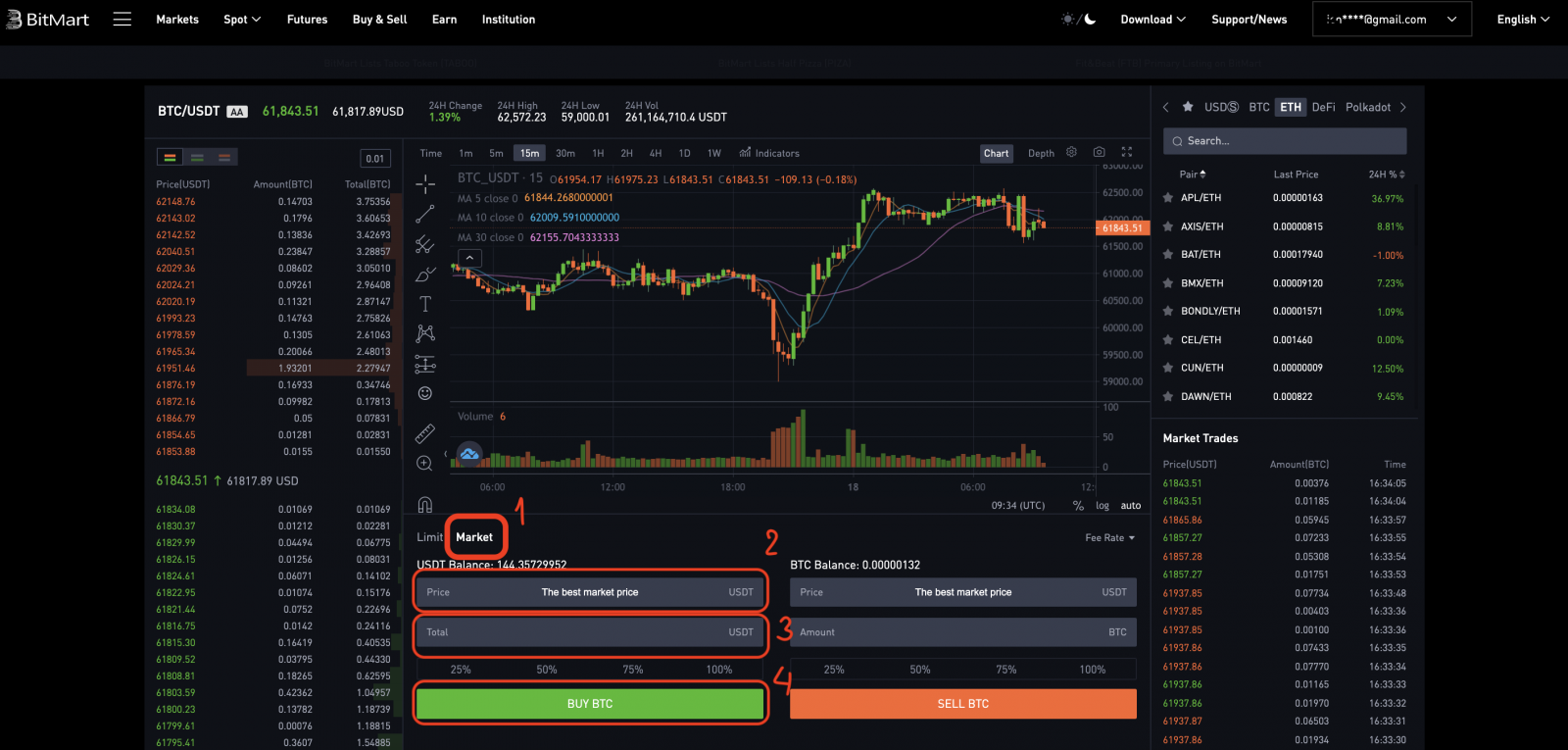
Task: Focus the buy Total USDT input field
Action: click(590, 632)
